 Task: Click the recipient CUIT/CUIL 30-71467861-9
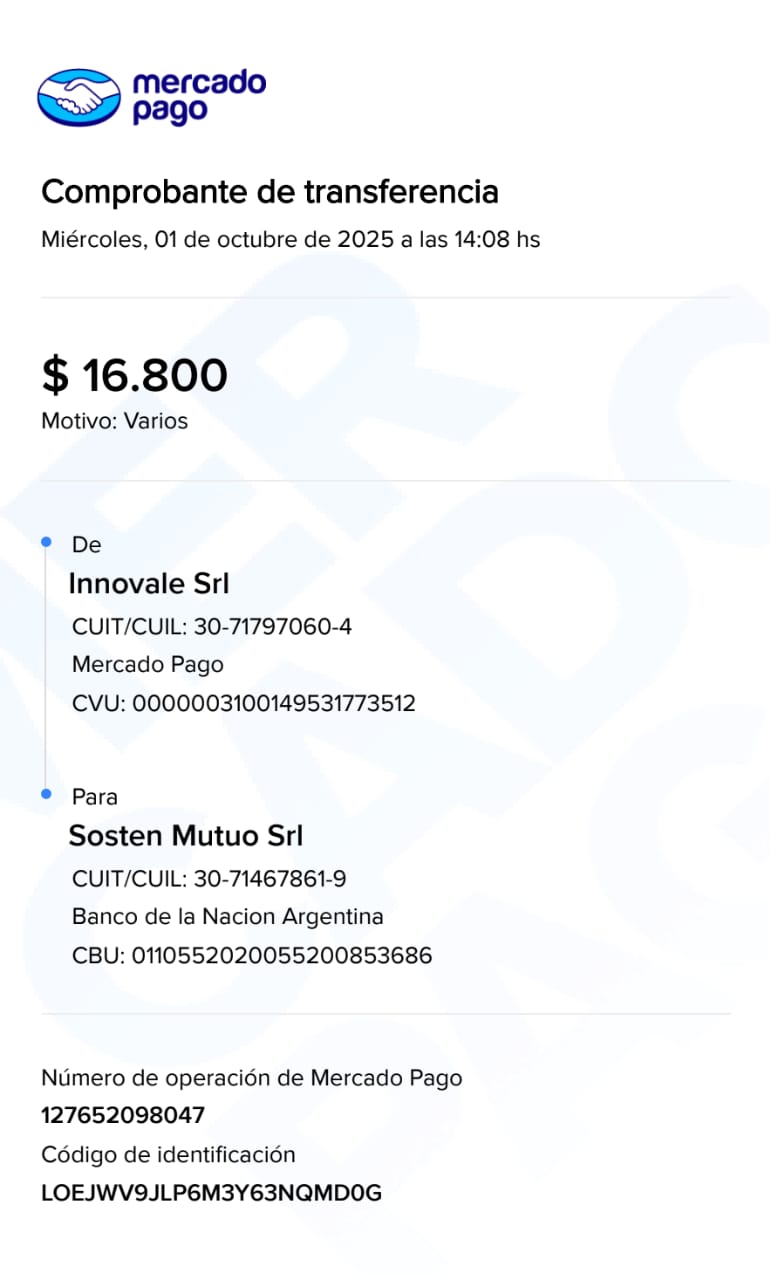209,879
